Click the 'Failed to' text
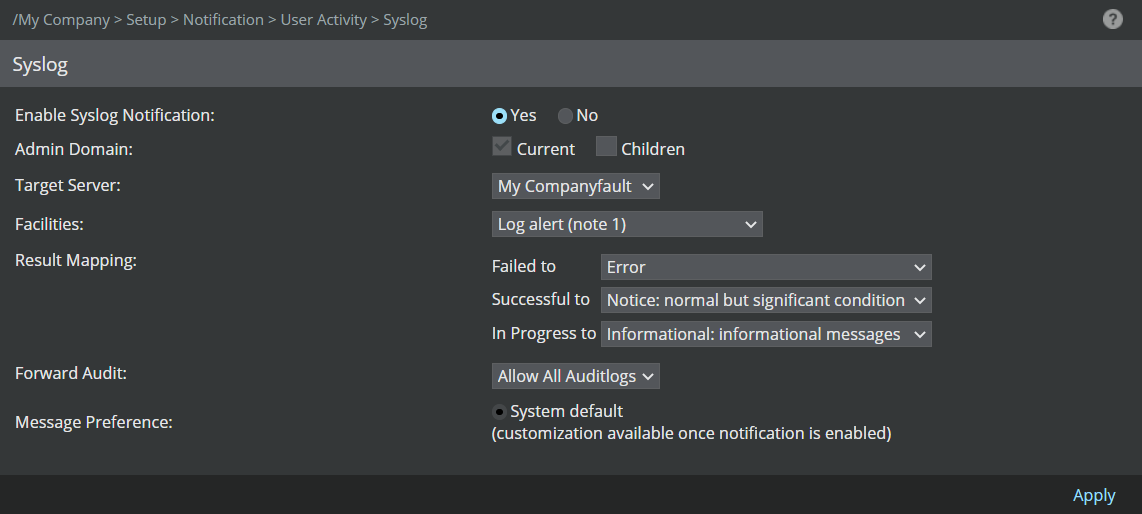Image resolution: width=1142 pixels, height=514 pixels. [x=524, y=266]
